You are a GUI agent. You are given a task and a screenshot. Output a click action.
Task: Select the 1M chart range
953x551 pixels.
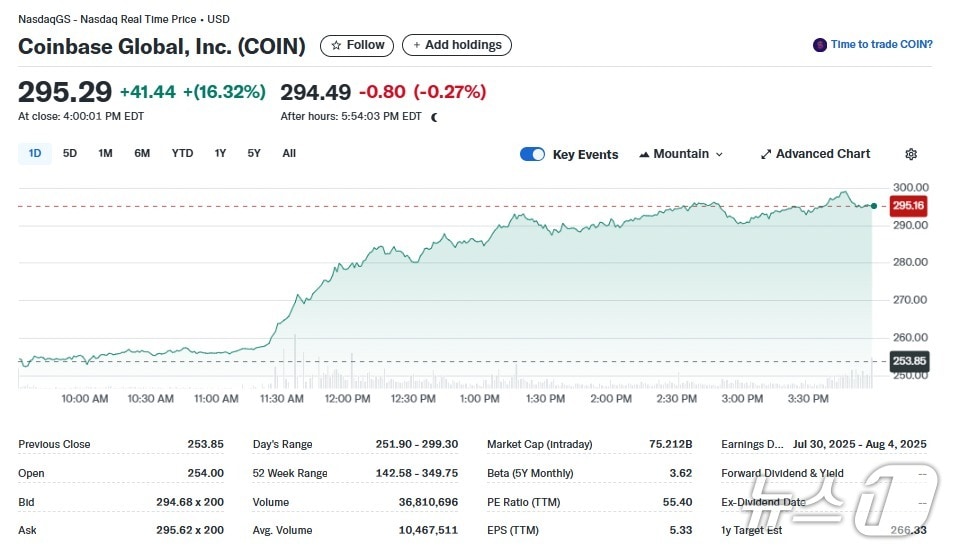tap(105, 154)
